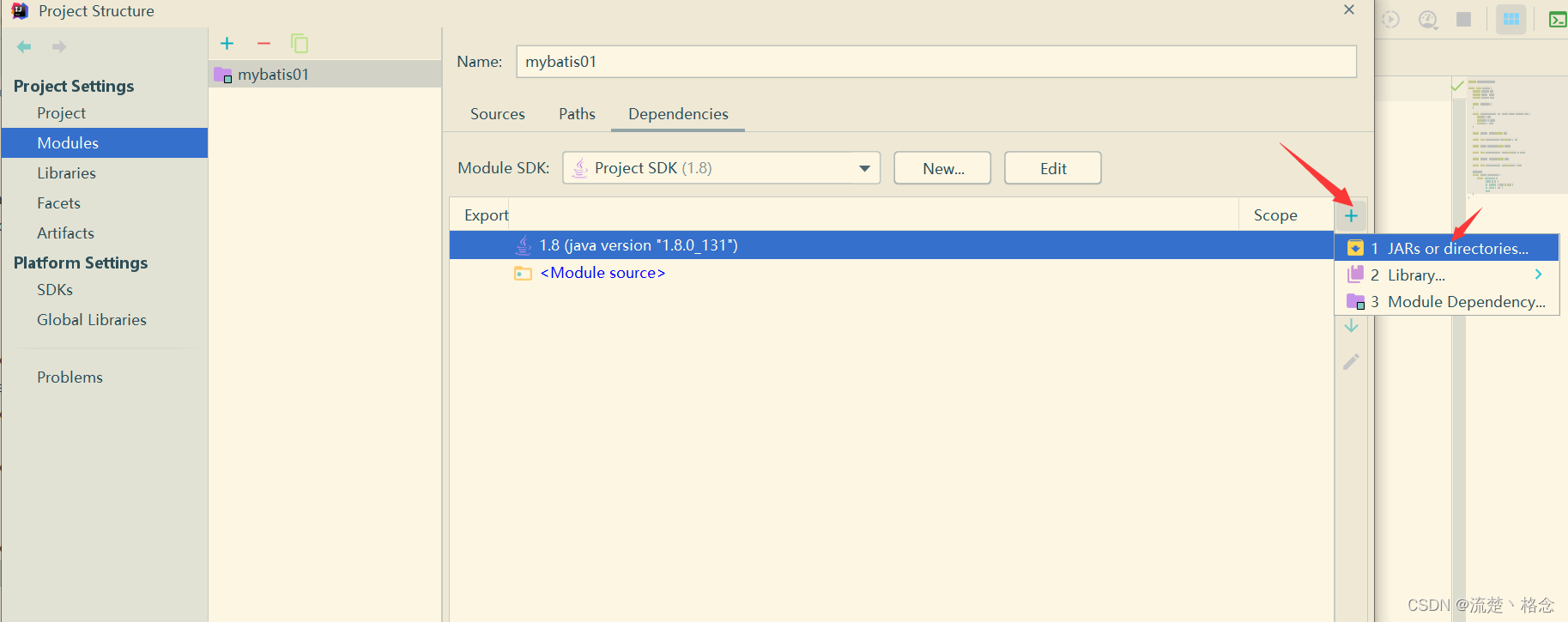Select the <Module source> dependency row

click(892, 273)
